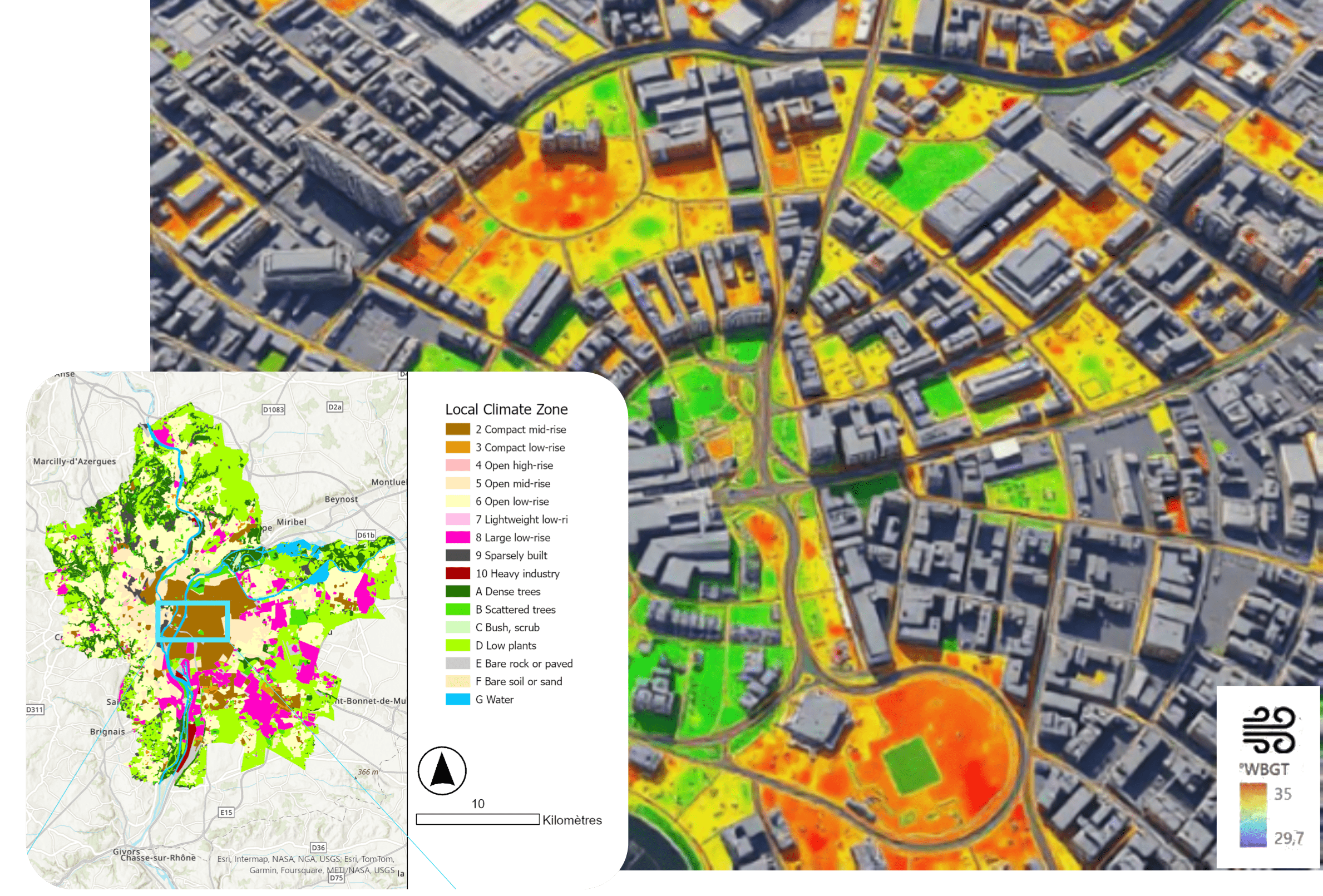
Task: Click the Large low-rise magenta swatch
Action: [458, 537]
